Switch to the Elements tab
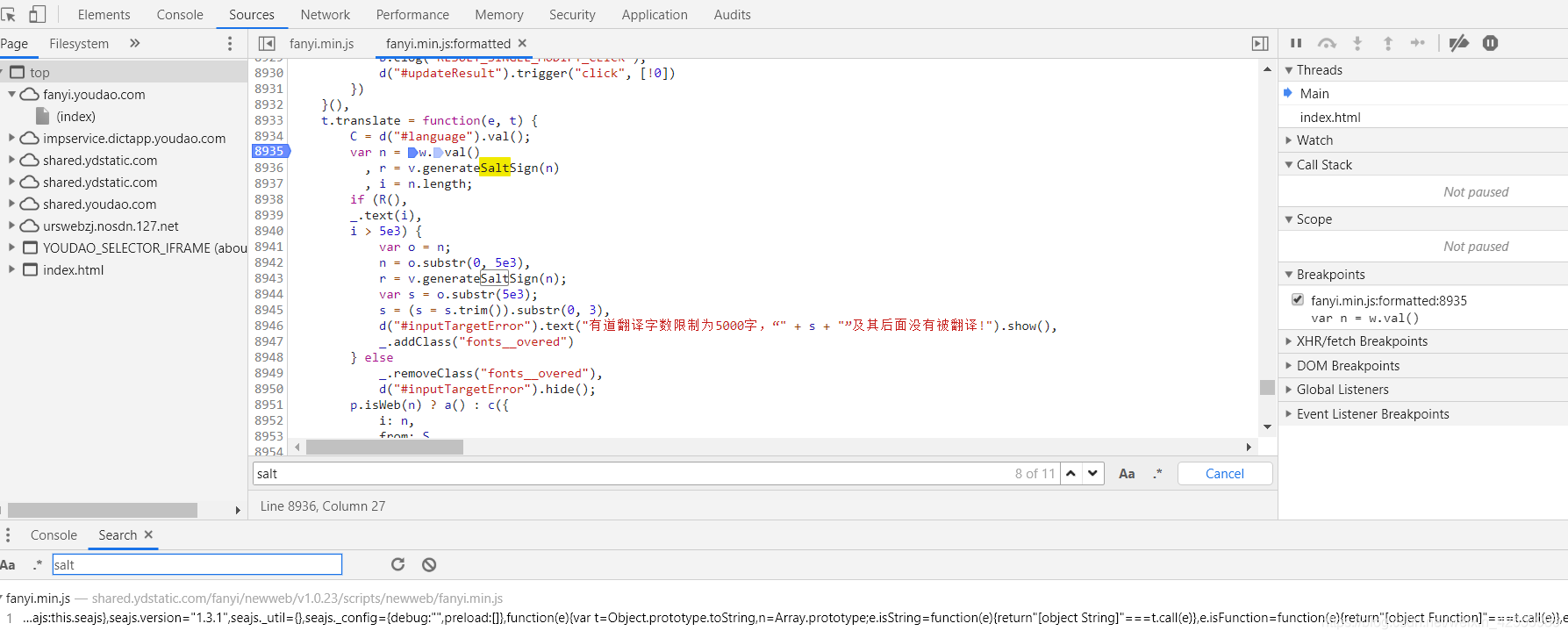The width and height of the screenshot is (1568, 638). click(104, 15)
